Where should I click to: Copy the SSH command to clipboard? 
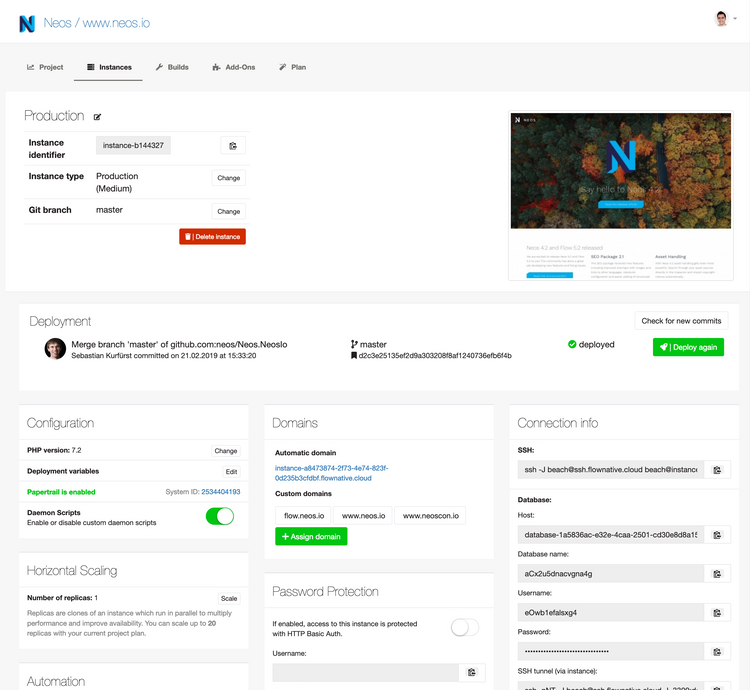[x=717, y=470]
